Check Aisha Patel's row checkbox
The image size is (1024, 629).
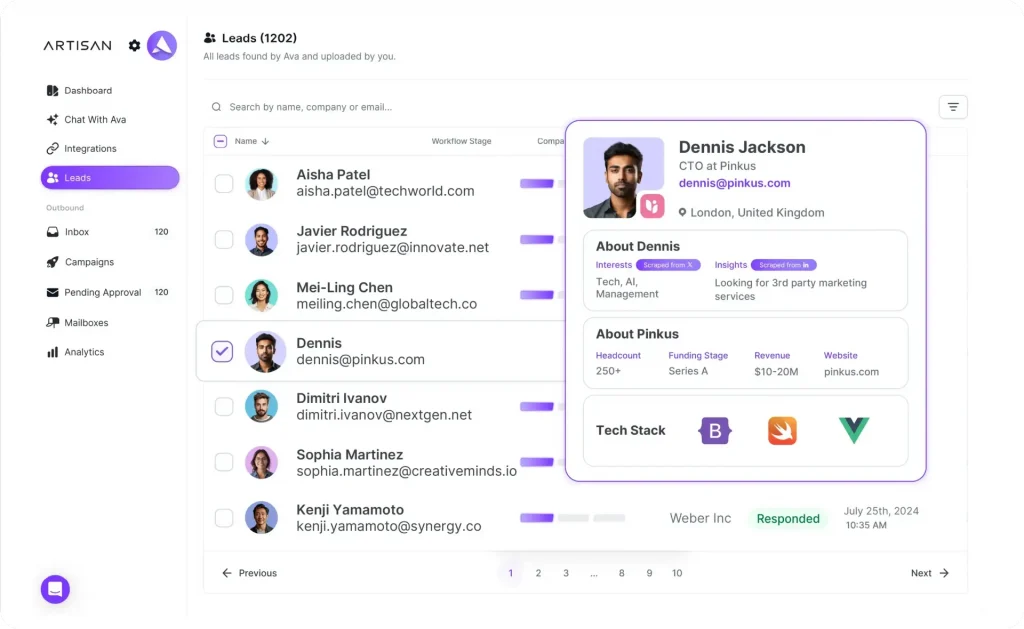222,183
